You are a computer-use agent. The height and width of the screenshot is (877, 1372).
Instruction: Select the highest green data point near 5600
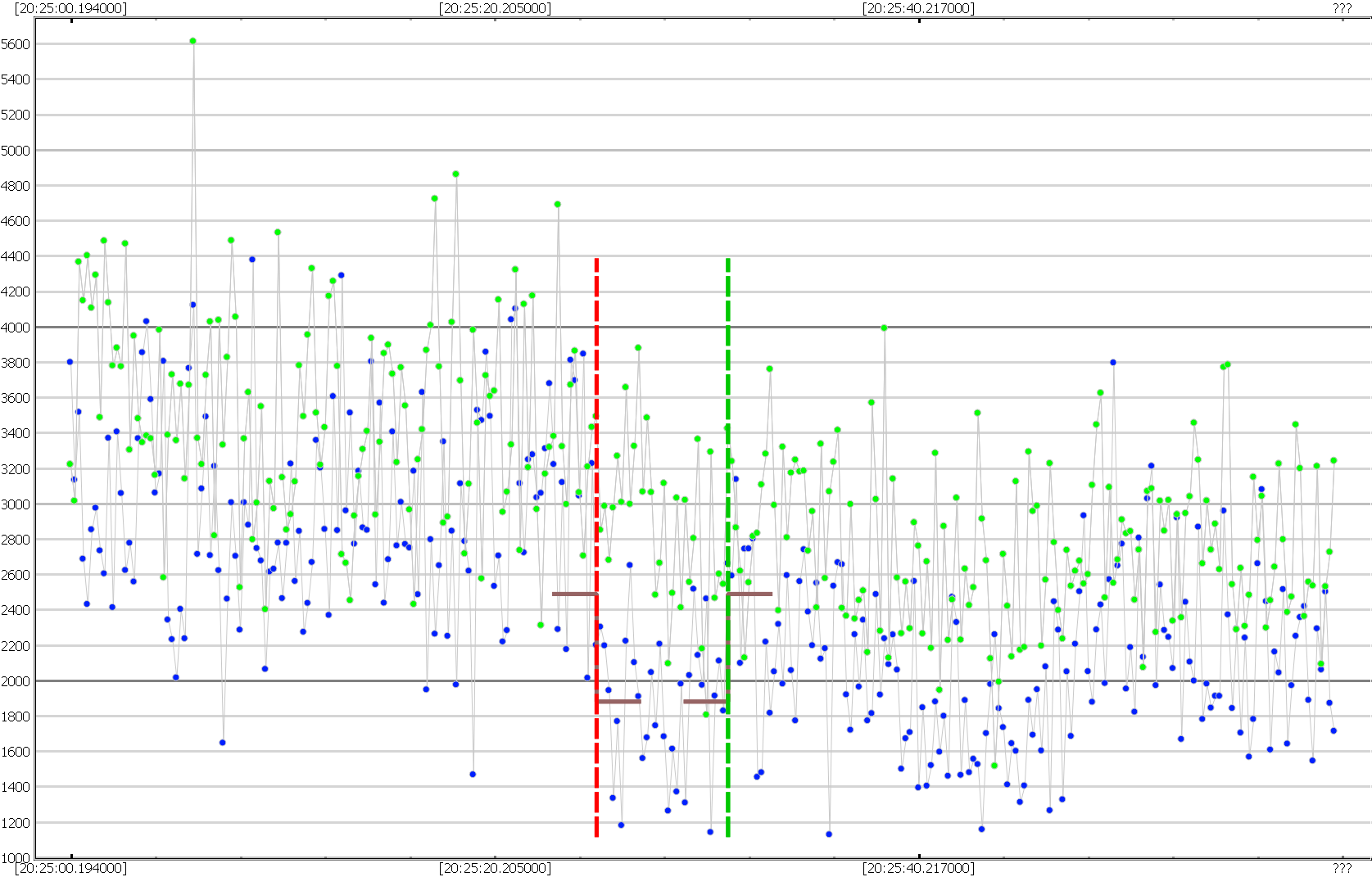coord(192,41)
